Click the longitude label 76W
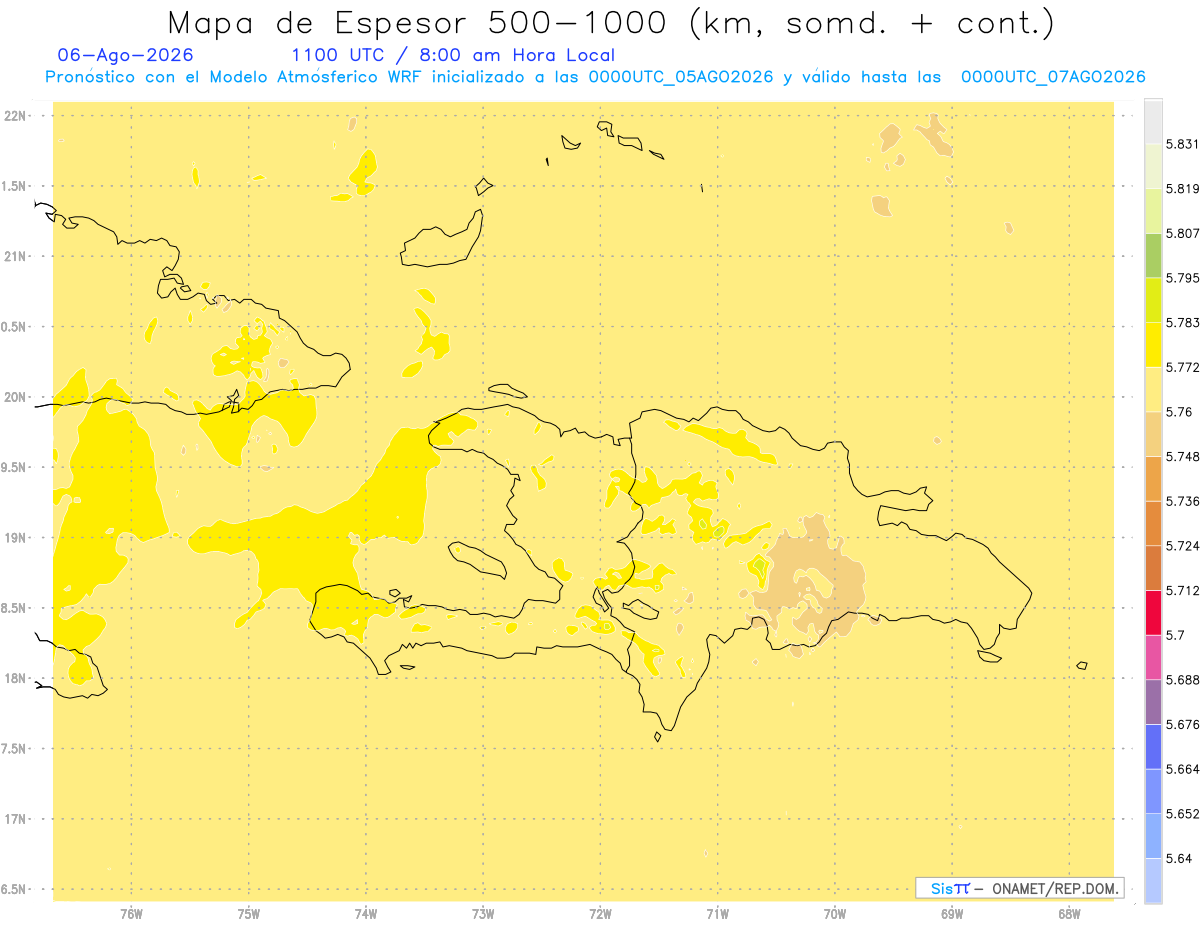 pos(131,914)
